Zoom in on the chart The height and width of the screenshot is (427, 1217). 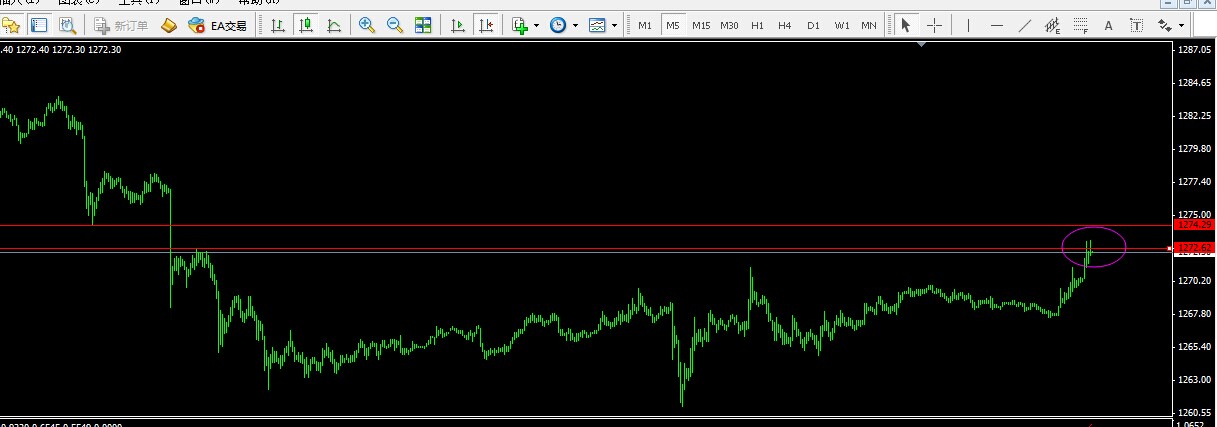point(367,25)
